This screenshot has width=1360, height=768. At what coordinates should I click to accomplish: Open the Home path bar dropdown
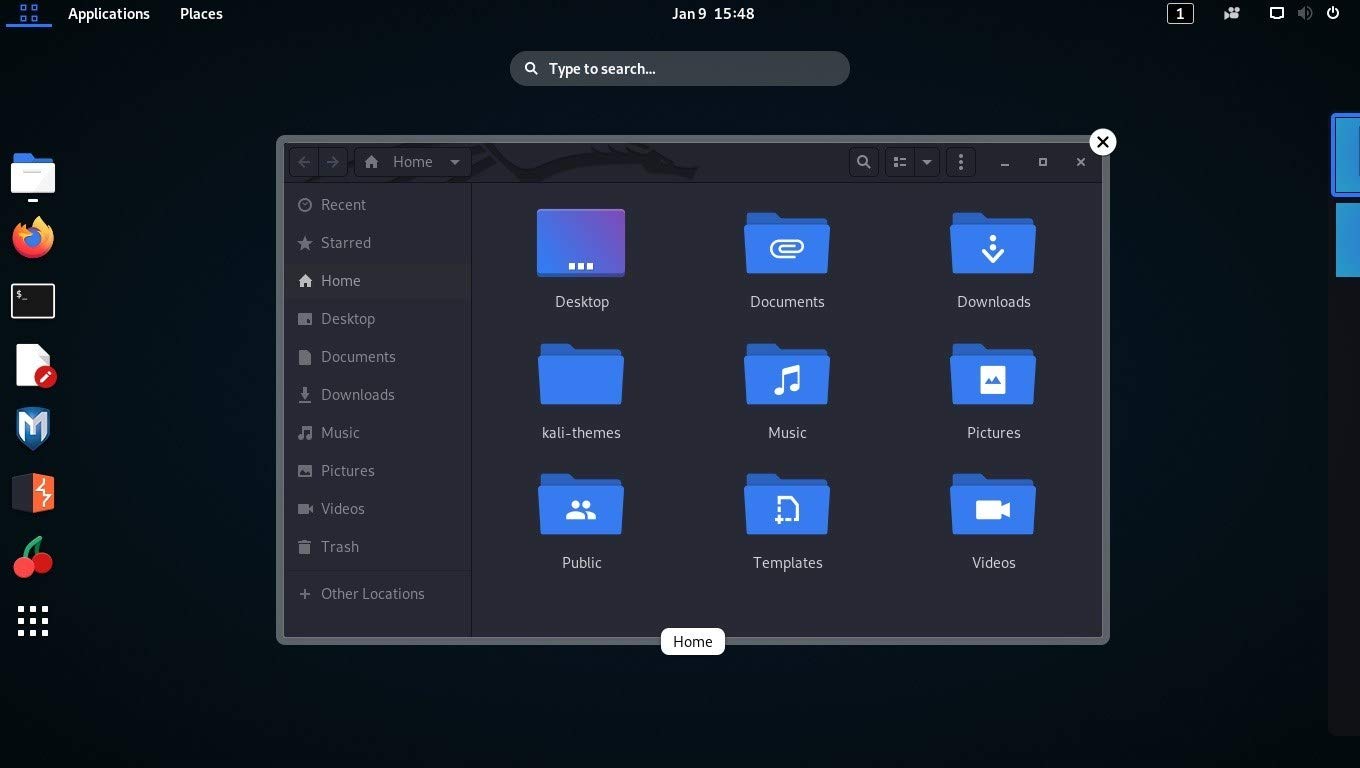(455, 162)
